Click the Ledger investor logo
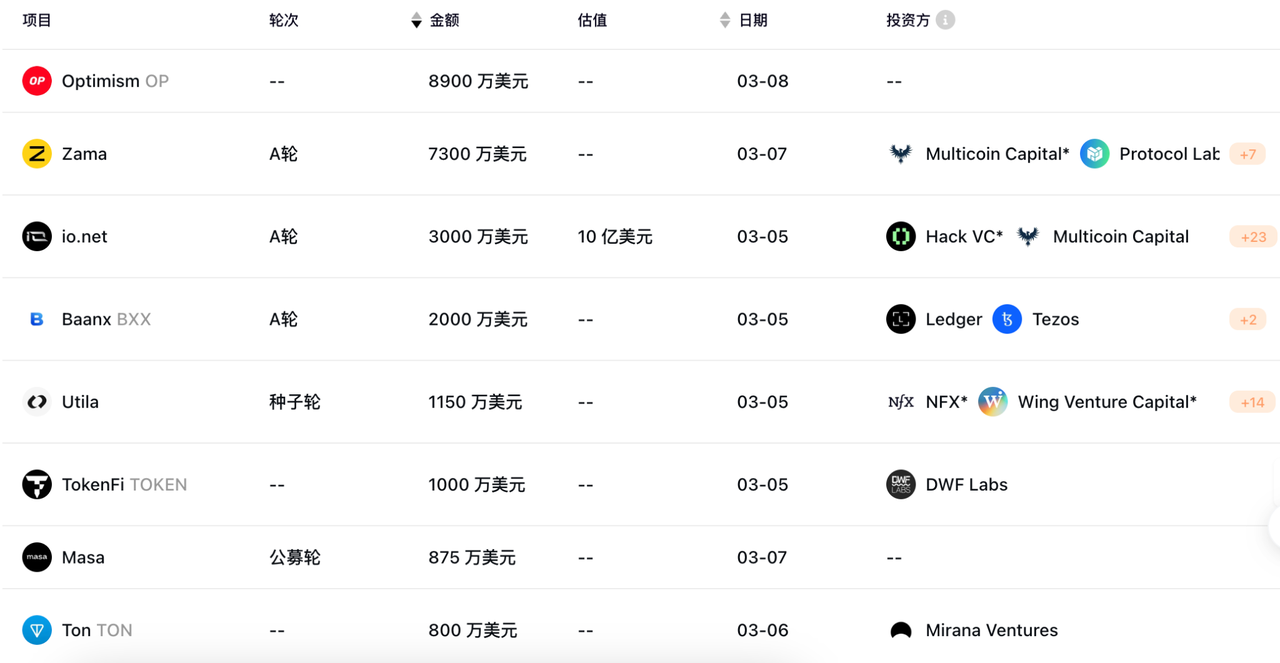 [x=899, y=319]
